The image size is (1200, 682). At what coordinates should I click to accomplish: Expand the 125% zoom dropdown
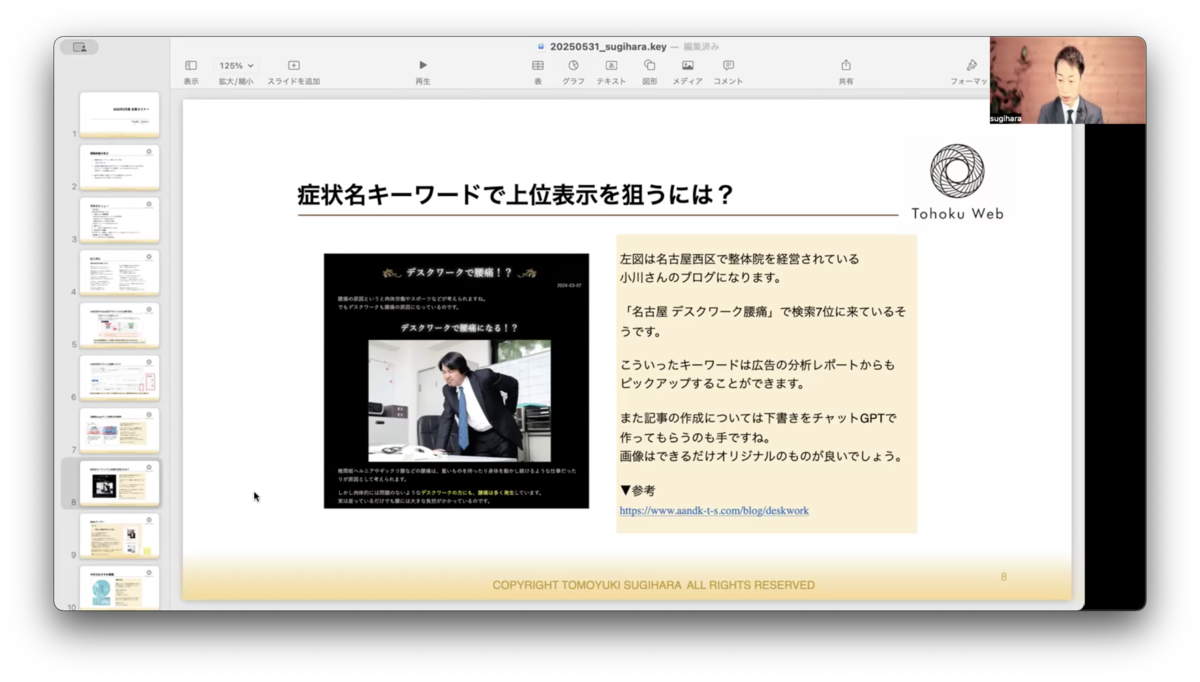237,66
